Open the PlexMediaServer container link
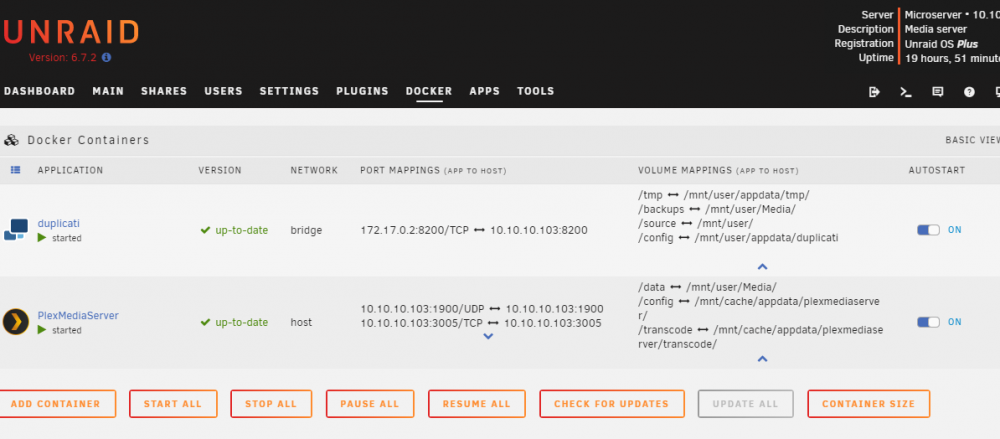Viewport: 1000px width, 439px height. coord(78,315)
